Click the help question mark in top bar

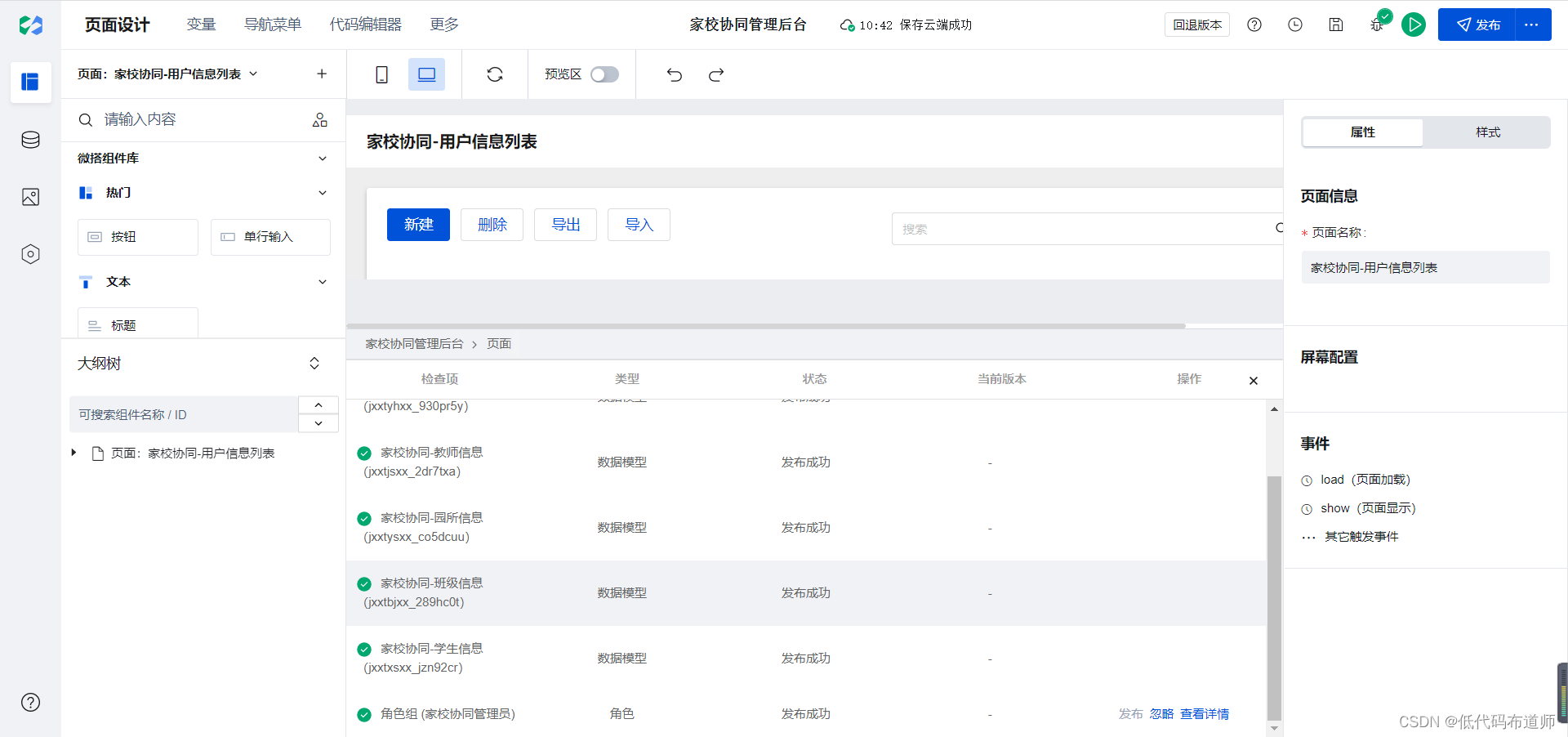click(x=1254, y=25)
